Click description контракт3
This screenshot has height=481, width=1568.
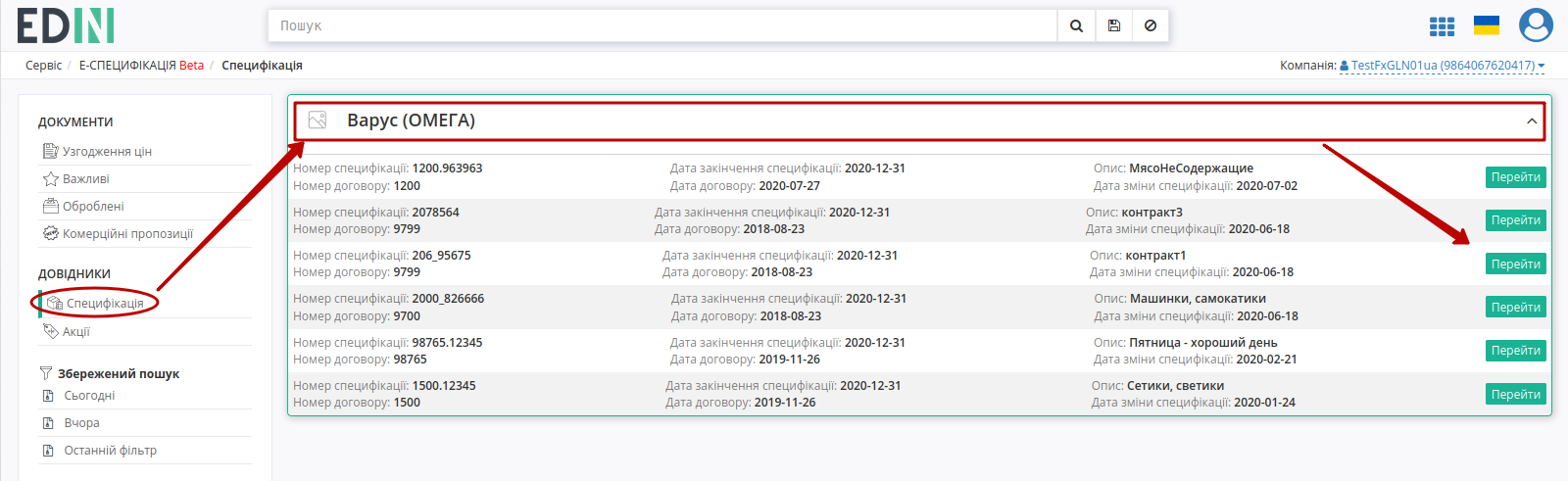point(1151,213)
